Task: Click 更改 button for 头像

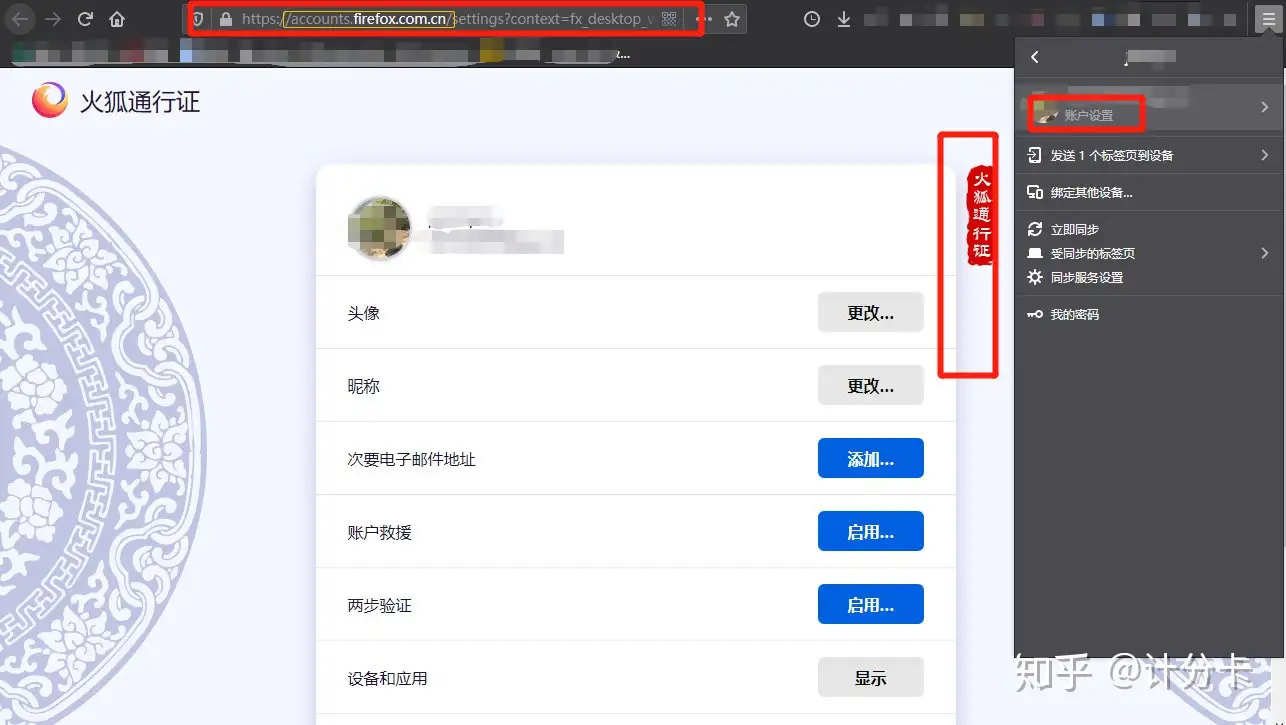Action: (870, 313)
